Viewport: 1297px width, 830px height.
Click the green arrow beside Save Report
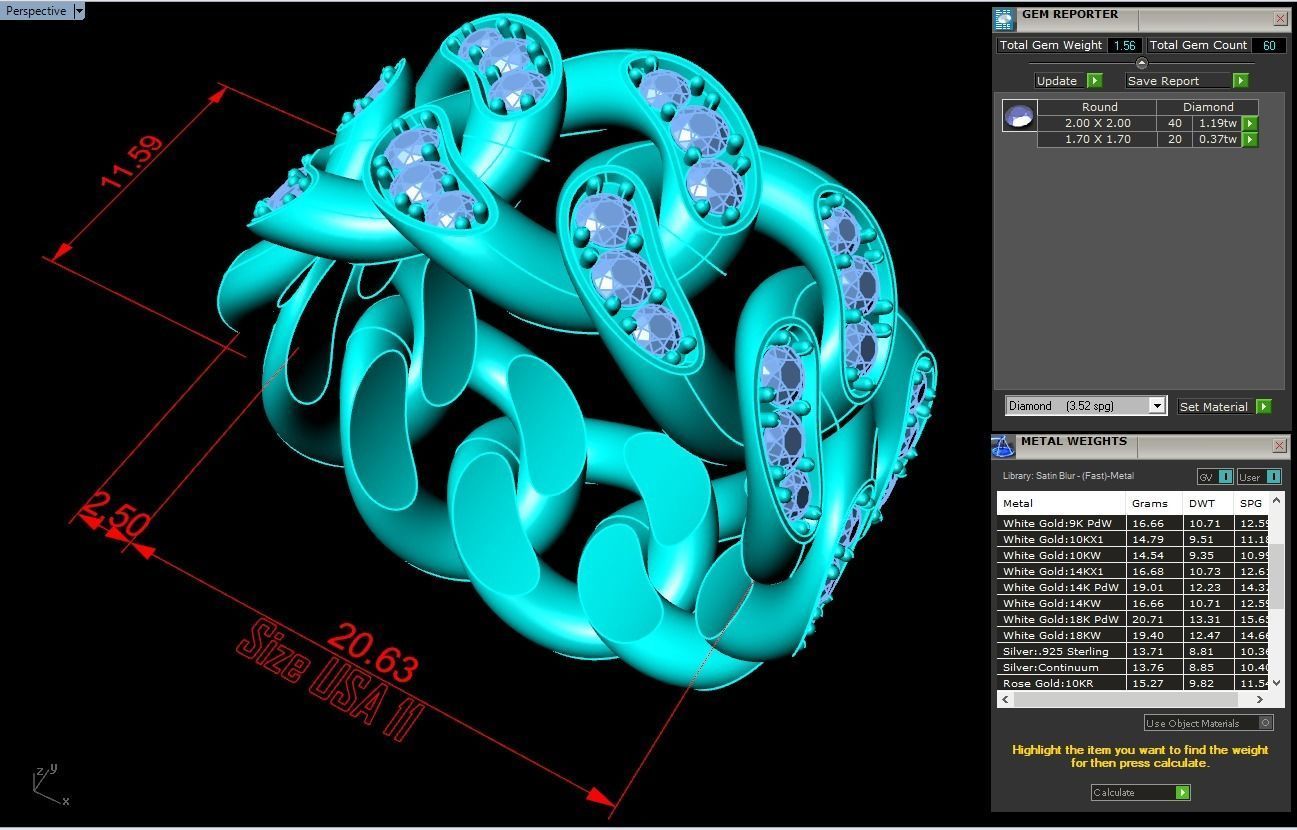[1241, 81]
